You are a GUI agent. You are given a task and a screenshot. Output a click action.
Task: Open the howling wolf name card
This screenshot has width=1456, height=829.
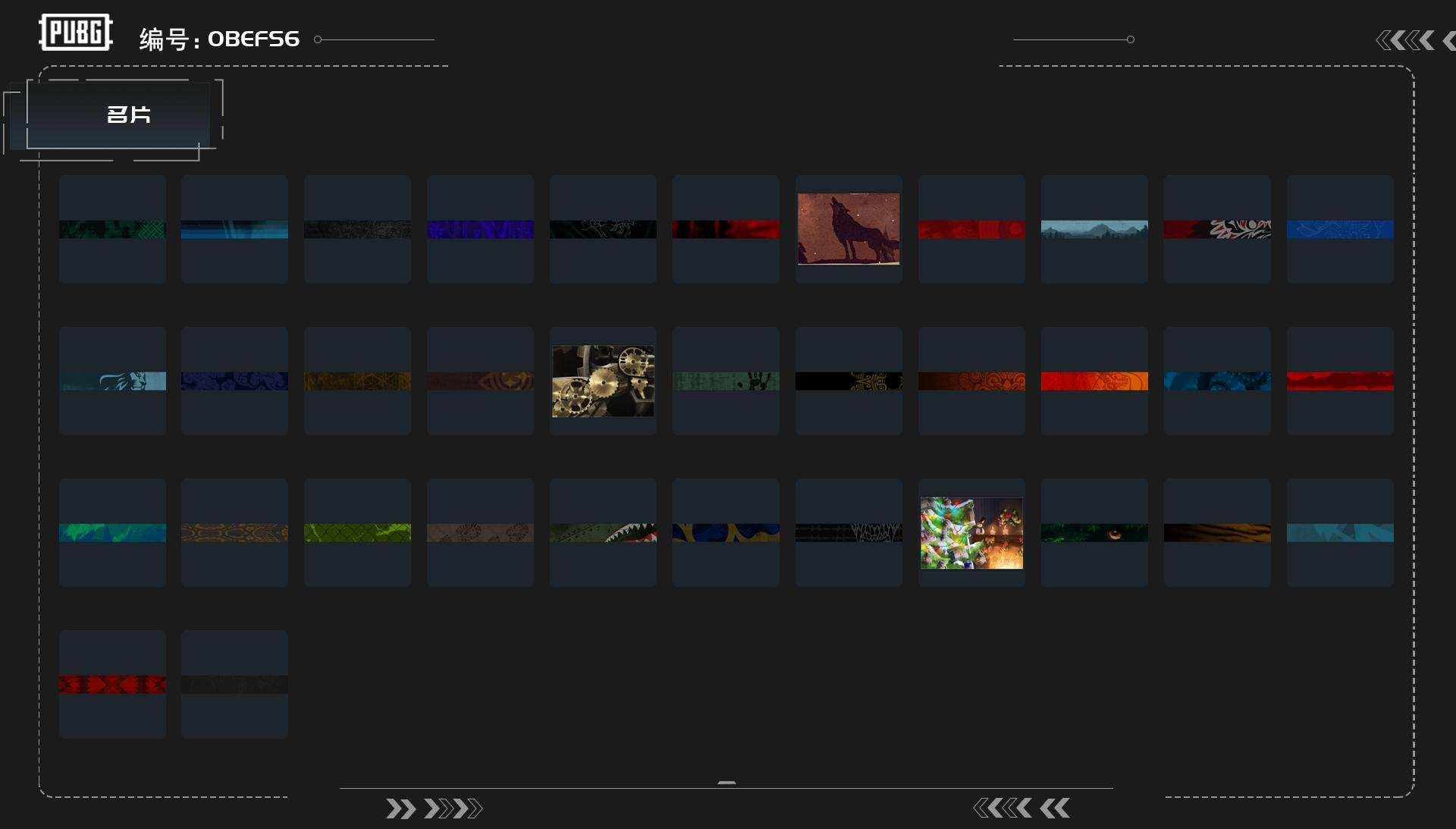(x=849, y=229)
